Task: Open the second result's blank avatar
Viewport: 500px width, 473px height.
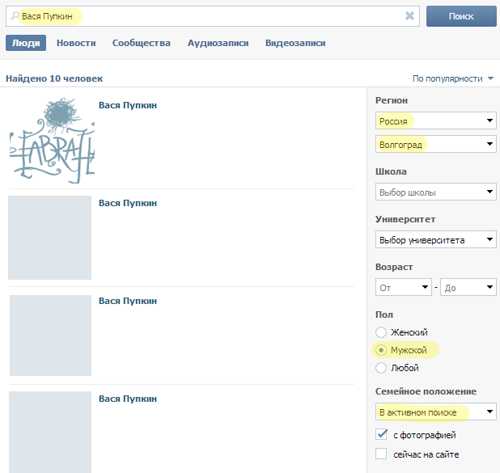Action: pos(50,238)
